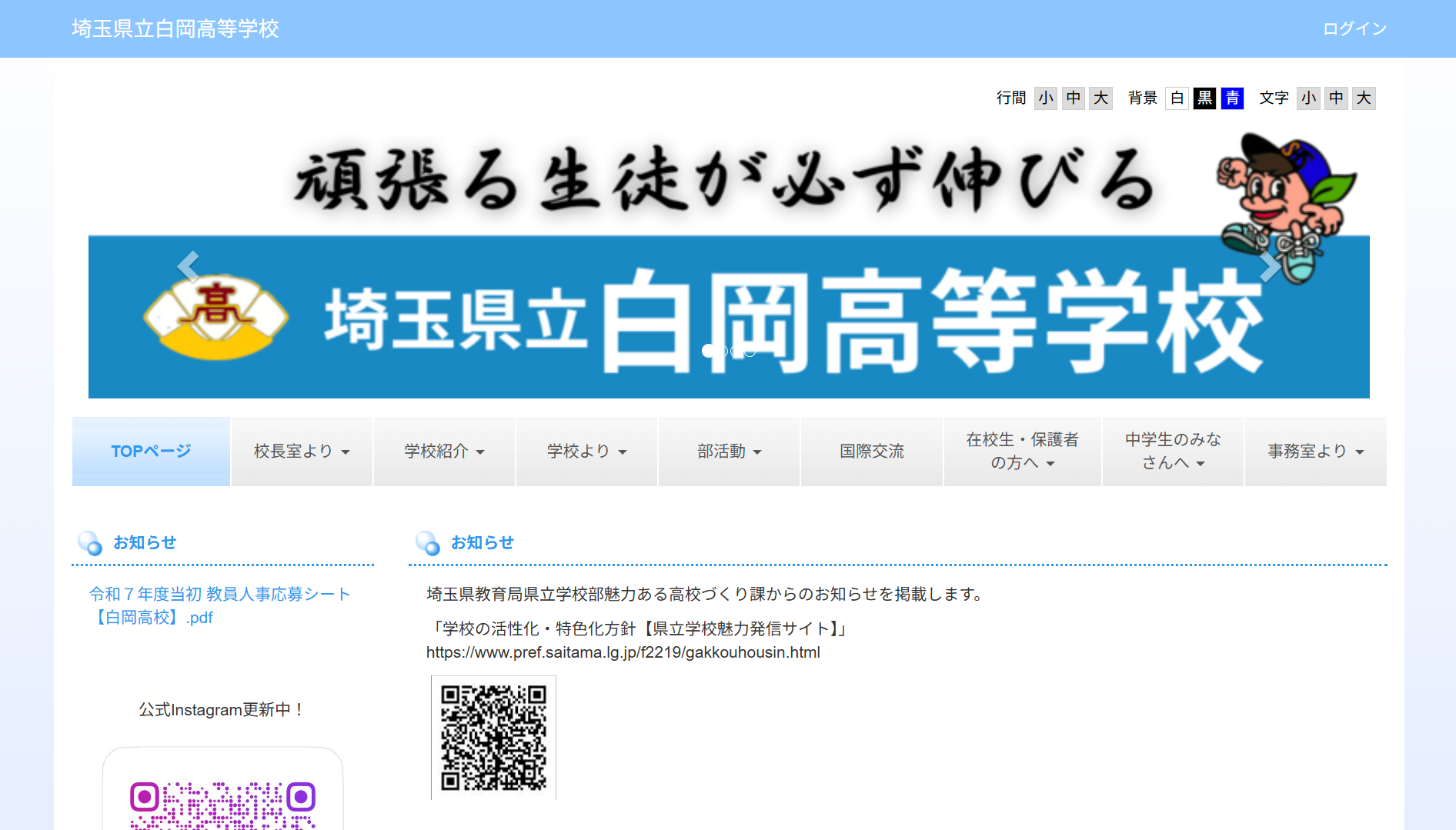1456x830 pixels.
Task: Expand the 事務室より dropdown menu
Action: (1315, 452)
